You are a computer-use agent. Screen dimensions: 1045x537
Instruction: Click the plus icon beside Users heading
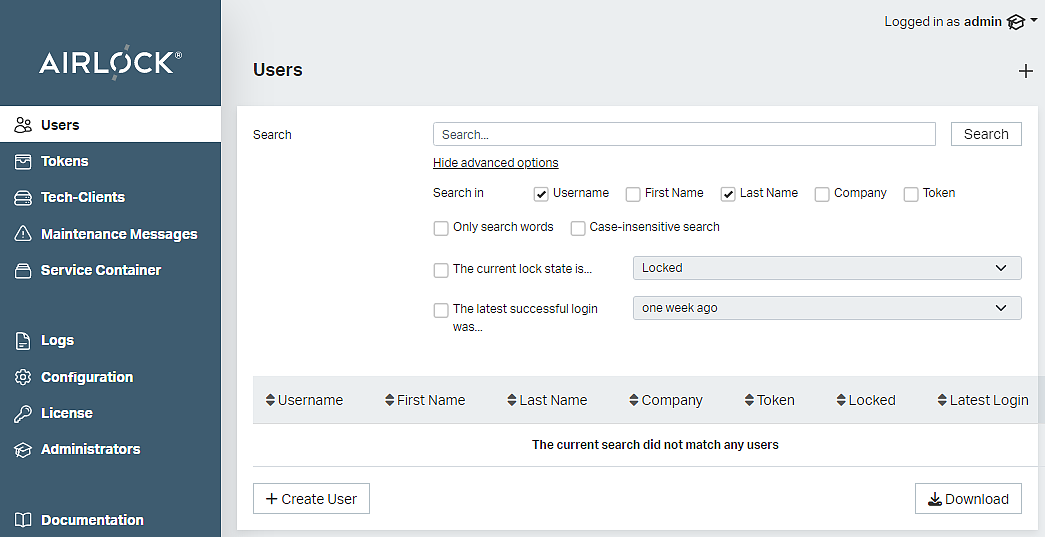coord(1025,71)
